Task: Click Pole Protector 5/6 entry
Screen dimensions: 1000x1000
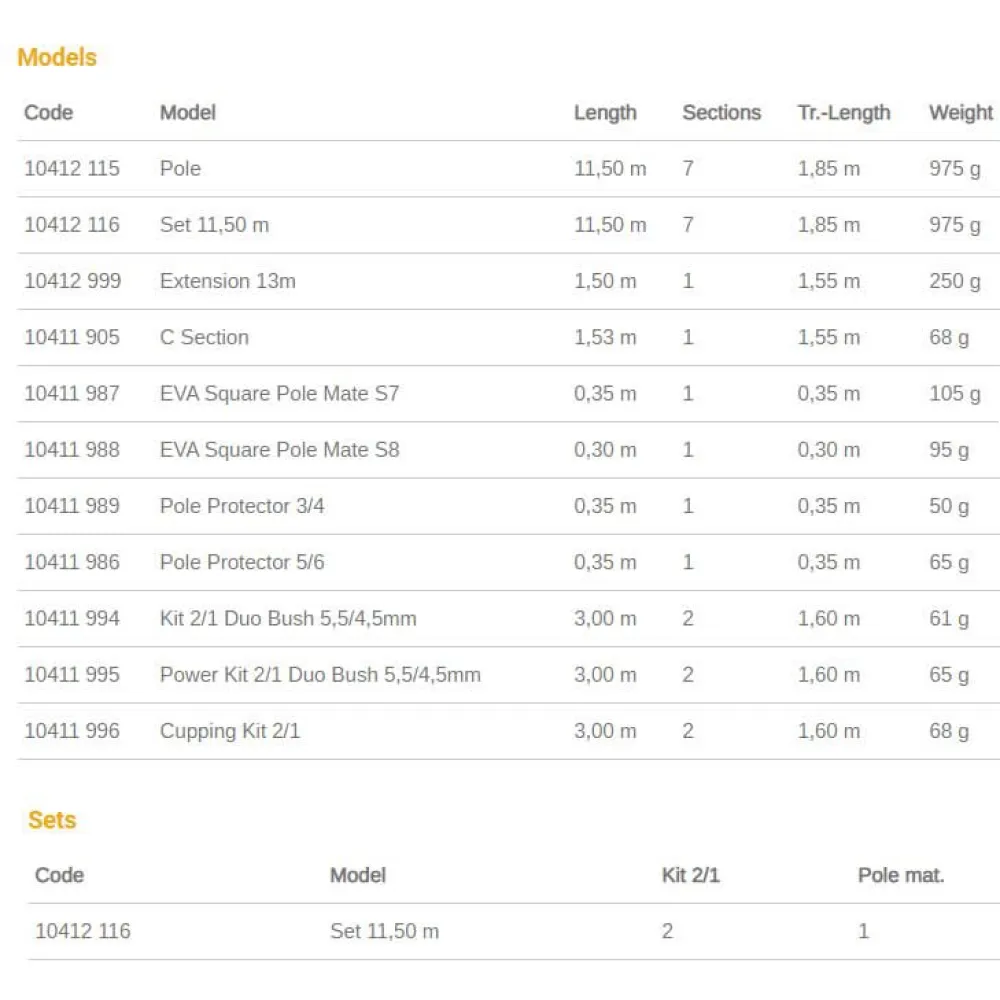Action: (242, 562)
